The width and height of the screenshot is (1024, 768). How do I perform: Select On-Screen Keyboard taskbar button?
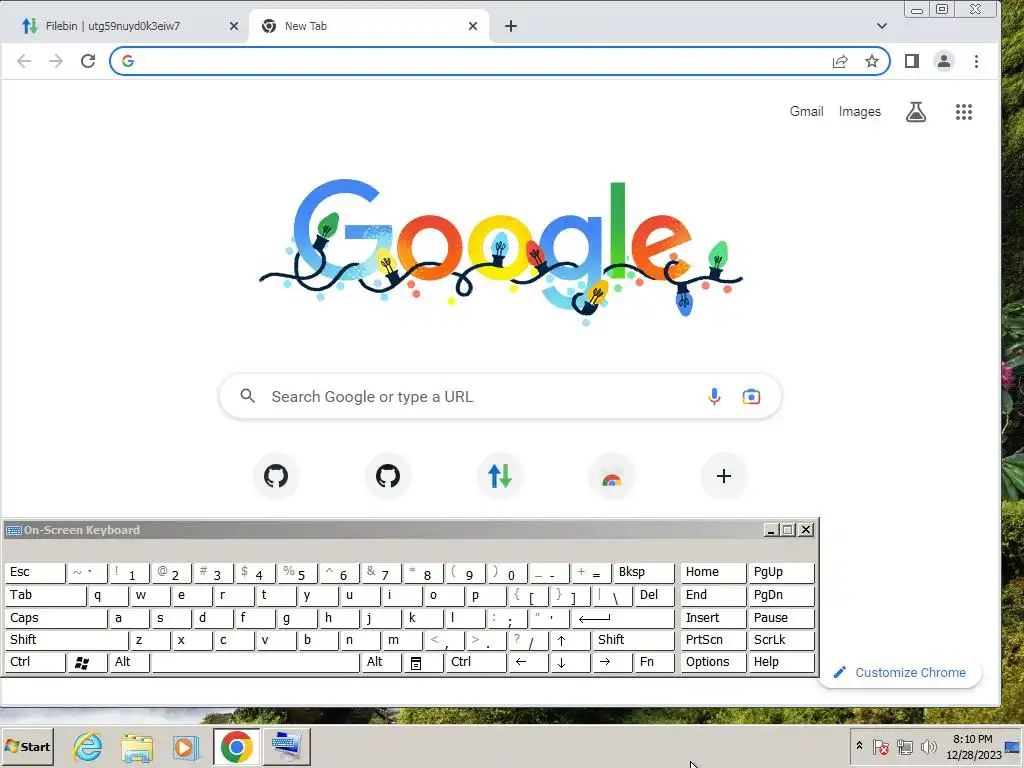286,746
